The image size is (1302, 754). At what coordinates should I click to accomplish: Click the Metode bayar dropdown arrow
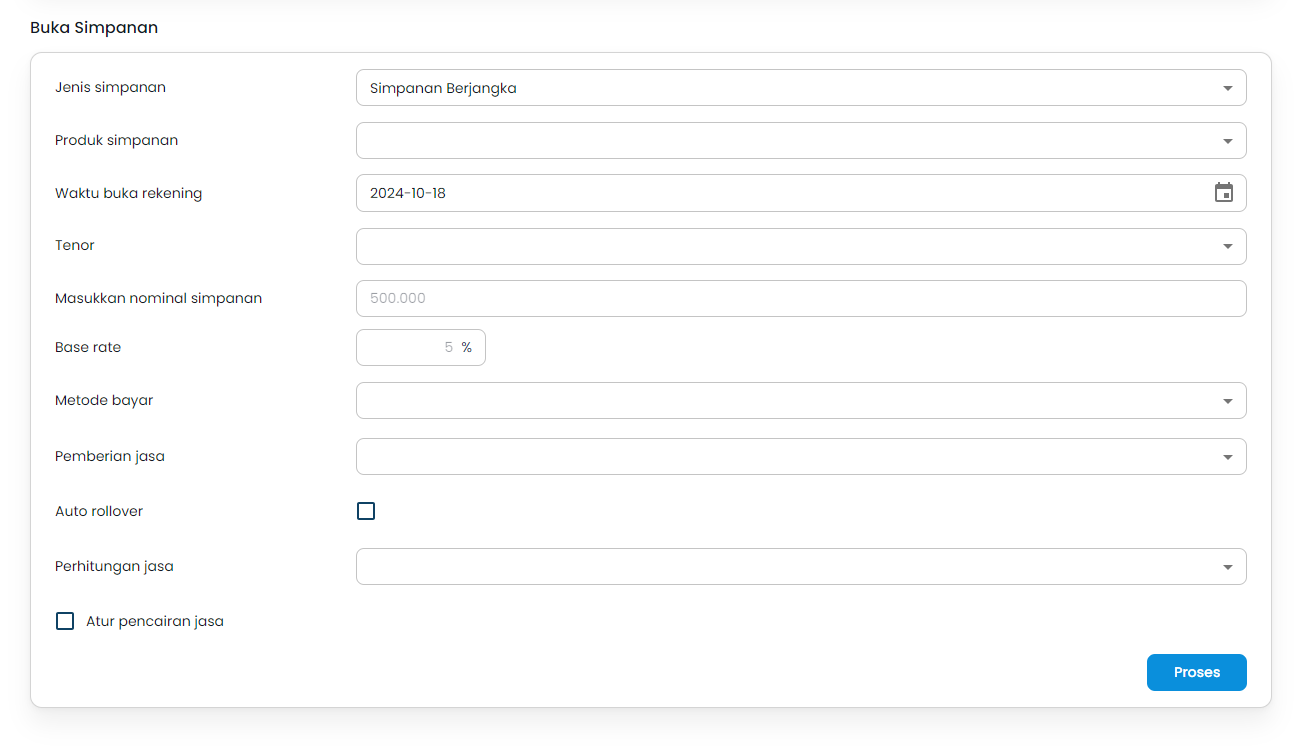pos(1228,400)
